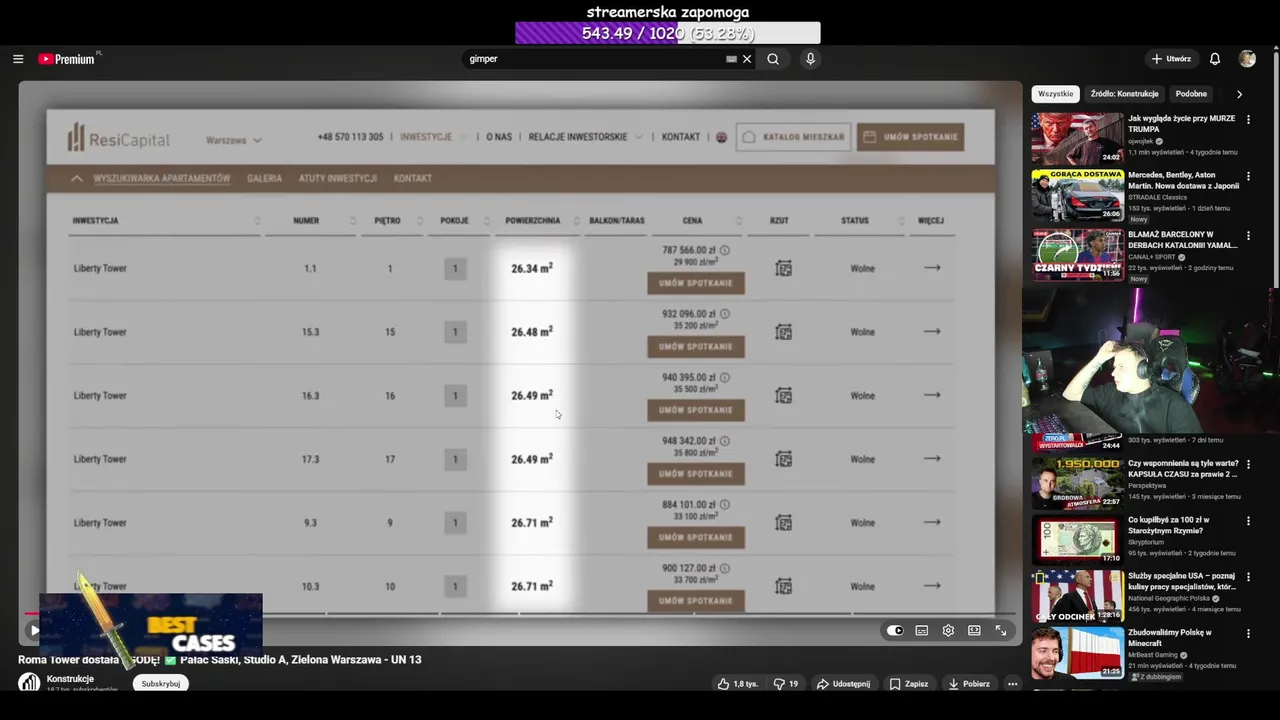This screenshot has height=720, width=1280.
Task: Toggle the autoplay switch in player
Action: tap(895, 630)
